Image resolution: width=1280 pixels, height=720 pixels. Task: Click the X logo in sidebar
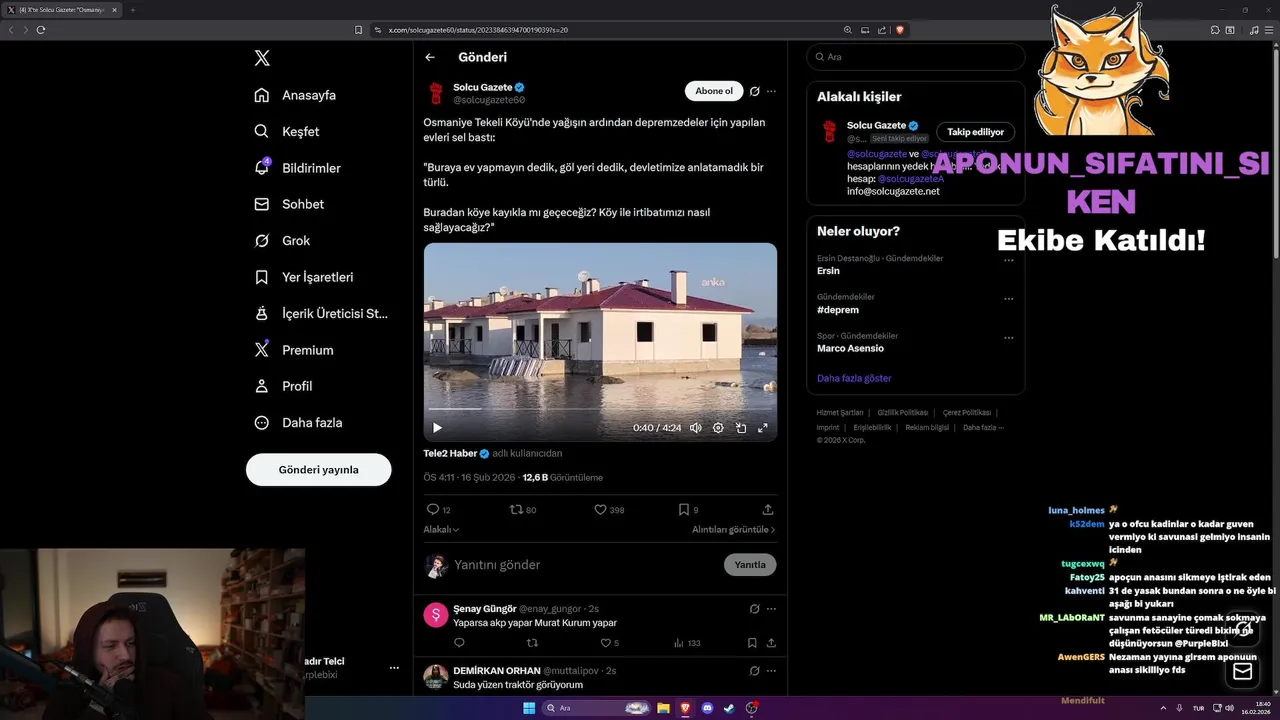(262, 58)
